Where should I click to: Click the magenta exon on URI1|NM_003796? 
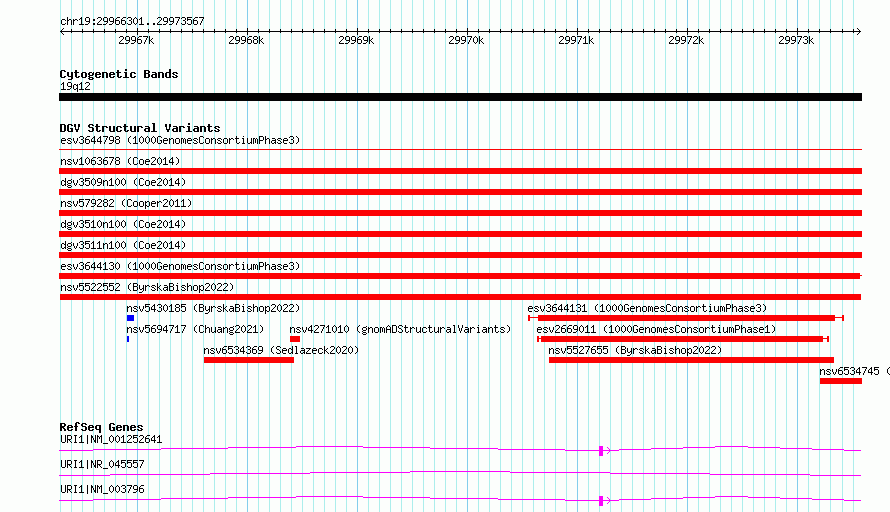(601, 501)
